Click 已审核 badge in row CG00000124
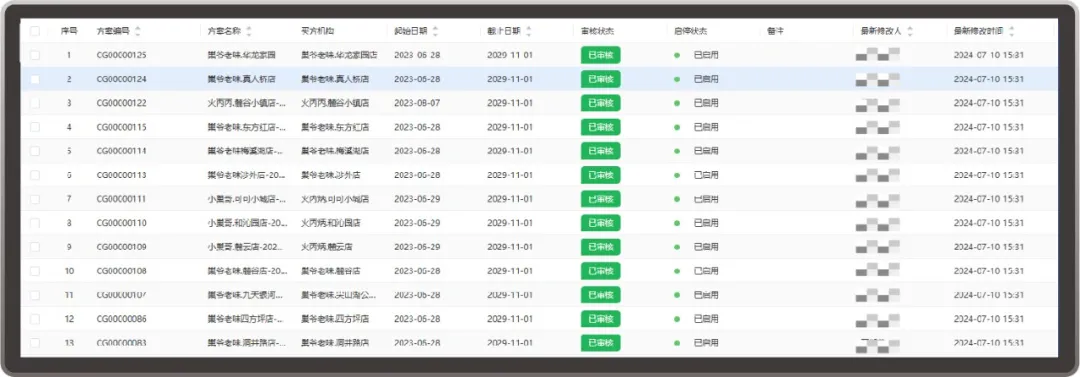1080x377 pixels. click(x=600, y=79)
